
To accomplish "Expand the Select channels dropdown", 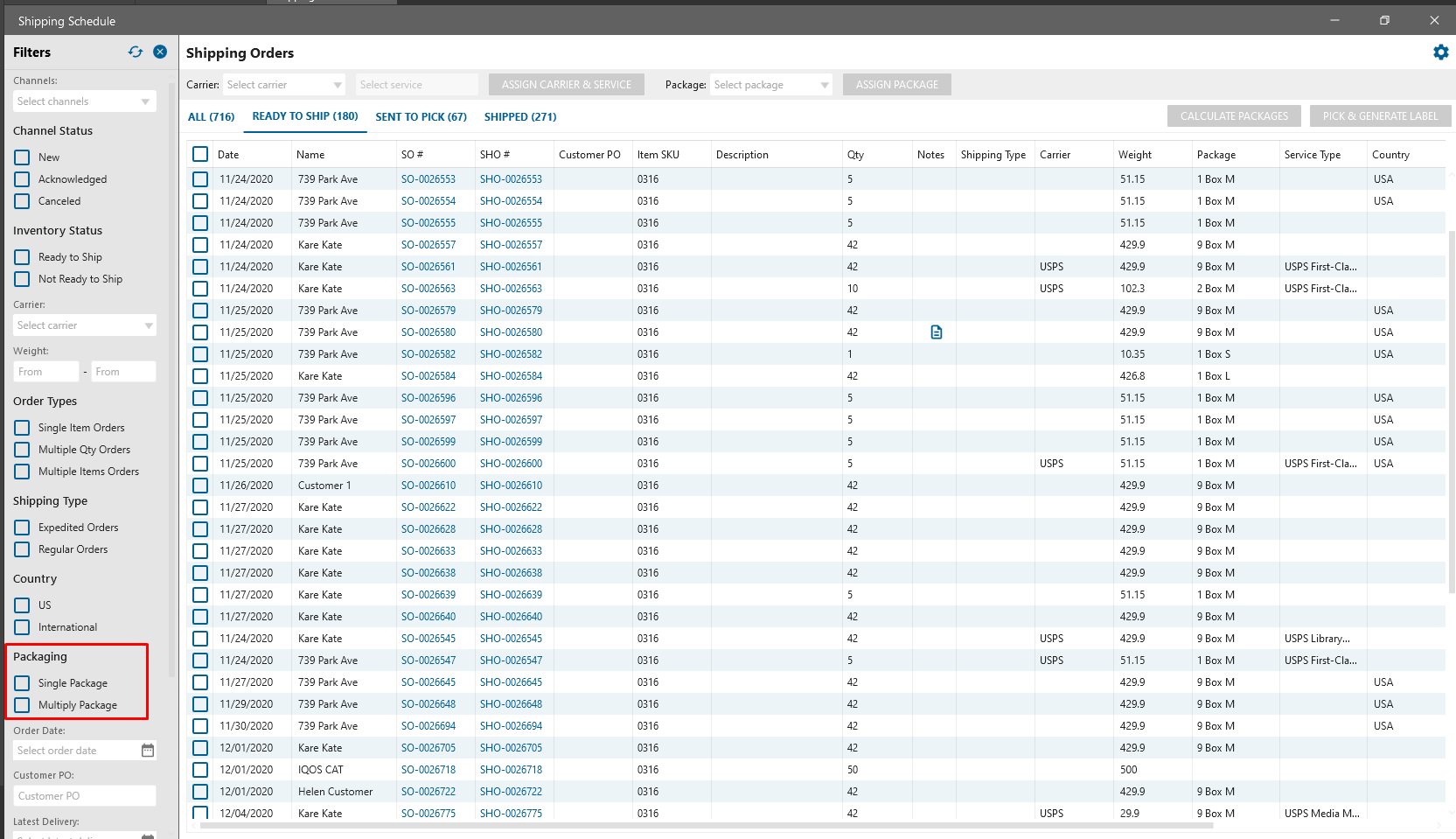I will click(84, 101).
